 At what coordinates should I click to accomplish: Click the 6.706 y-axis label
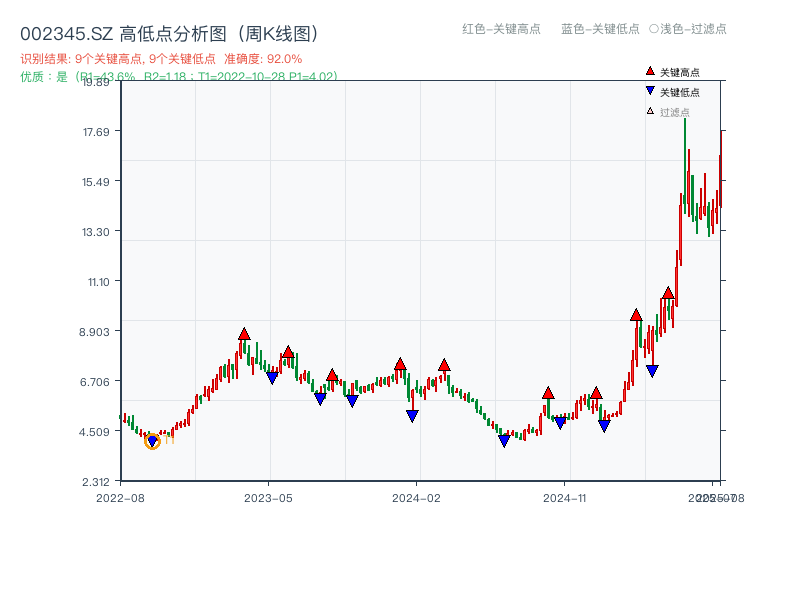pyautogui.click(x=94, y=382)
